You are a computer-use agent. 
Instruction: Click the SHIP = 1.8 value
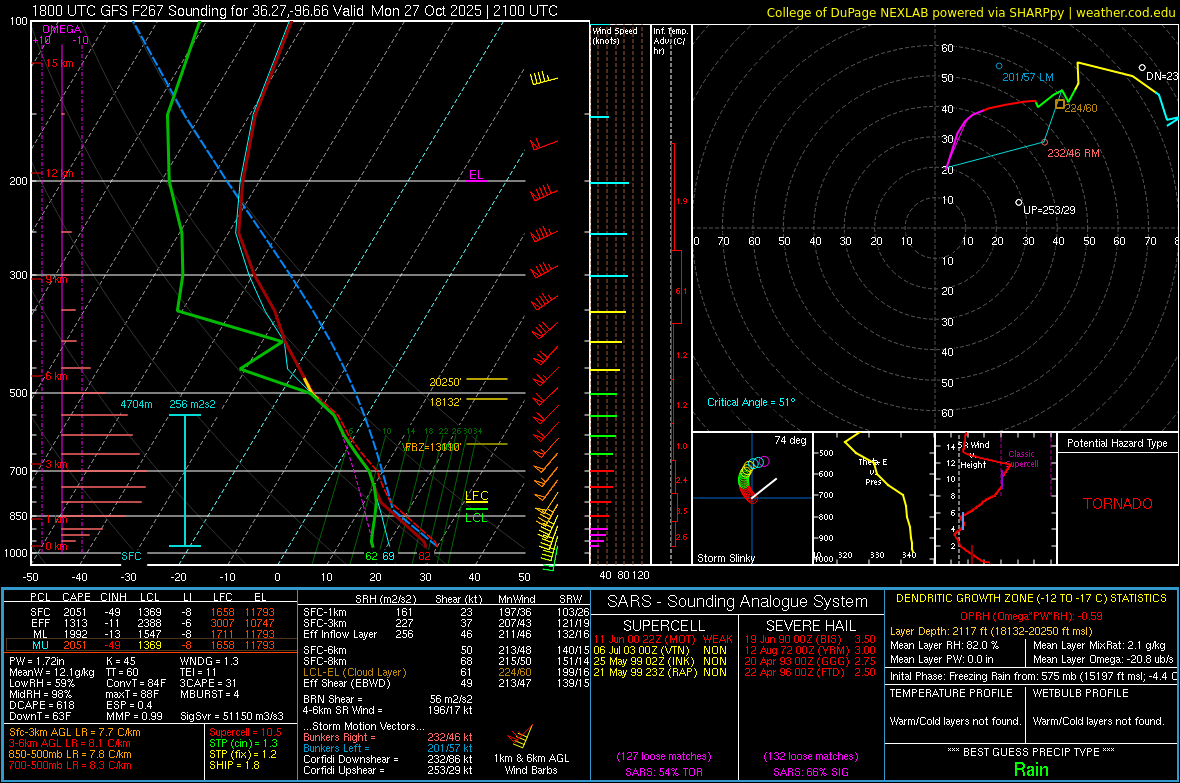[234, 766]
